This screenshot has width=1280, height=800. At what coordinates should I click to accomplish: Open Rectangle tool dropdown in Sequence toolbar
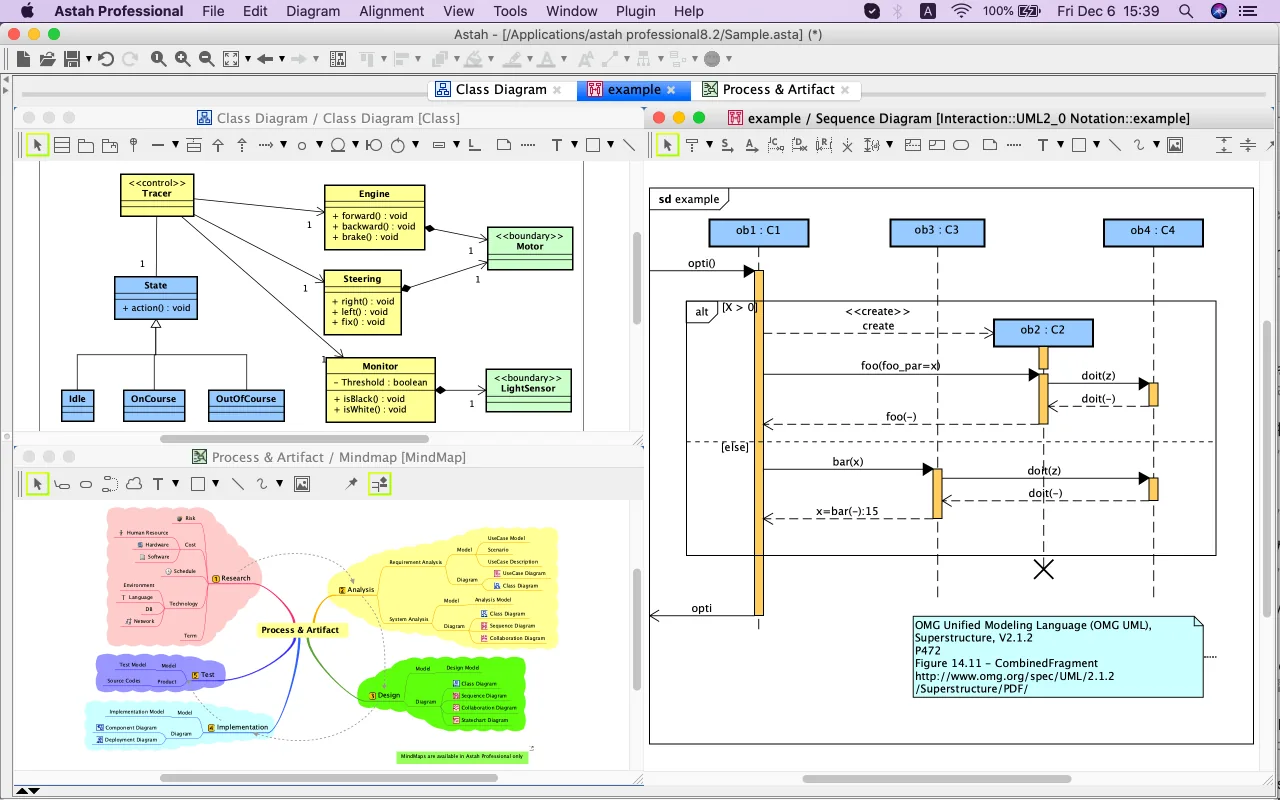coord(1096,145)
